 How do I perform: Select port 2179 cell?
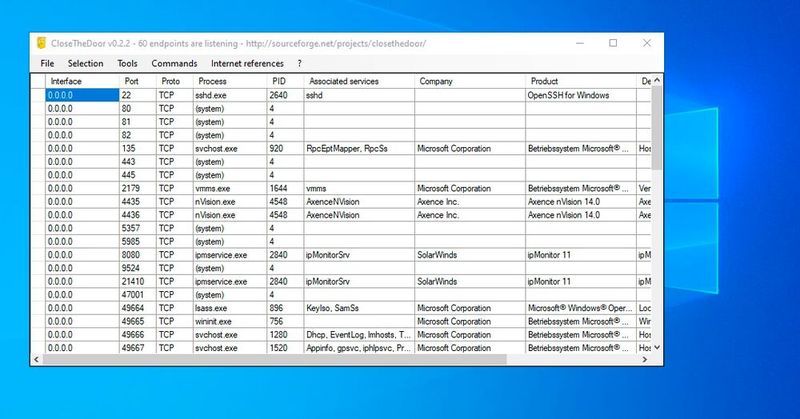coord(138,188)
